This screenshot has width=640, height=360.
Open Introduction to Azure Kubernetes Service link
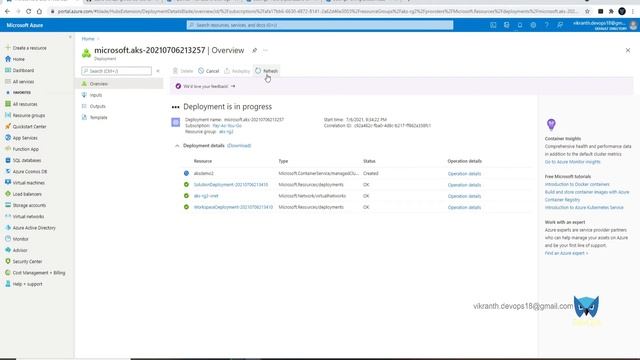click(x=584, y=208)
